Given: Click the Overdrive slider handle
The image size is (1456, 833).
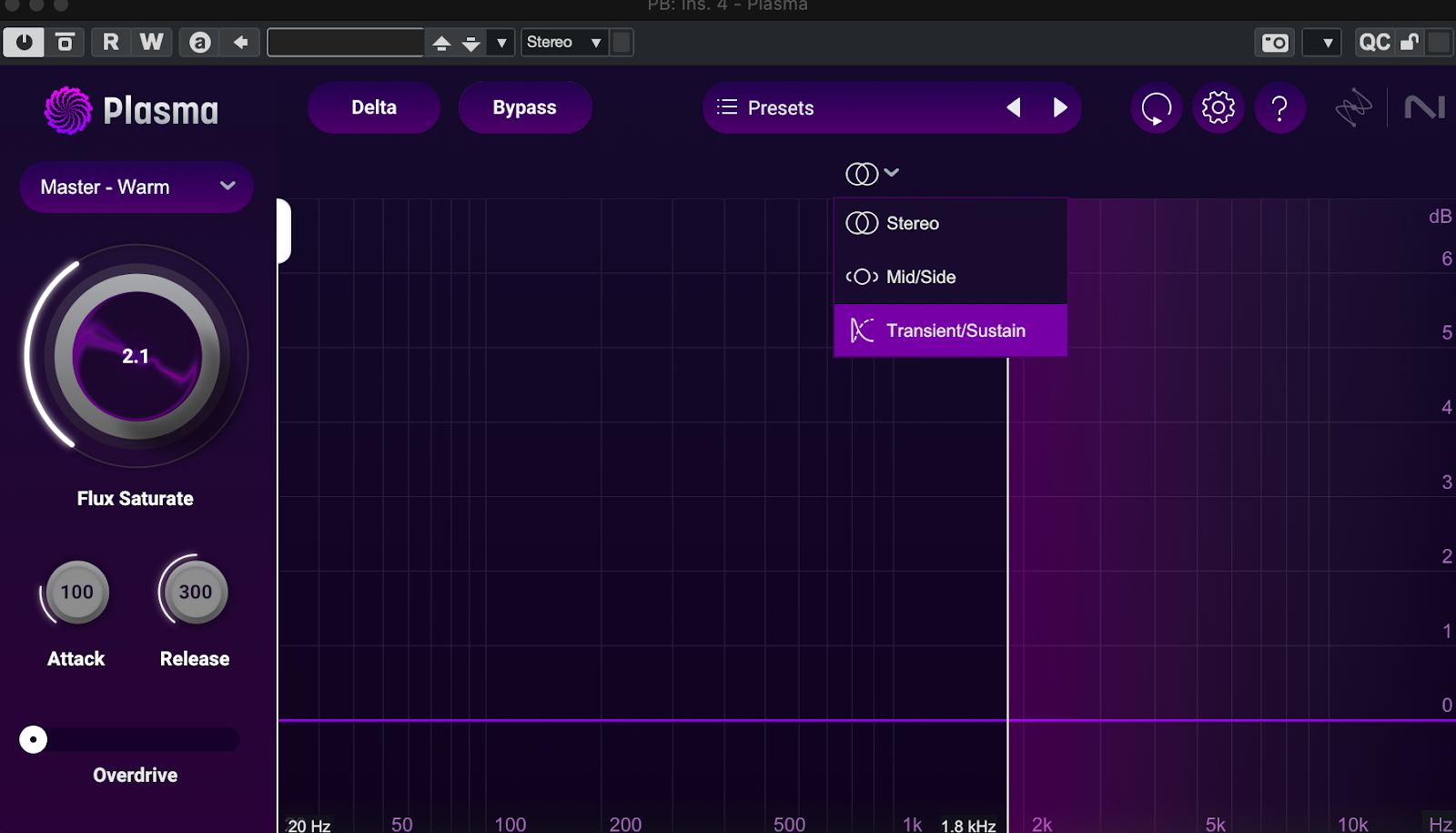Looking at the screenshot, I should click(34, 739).
